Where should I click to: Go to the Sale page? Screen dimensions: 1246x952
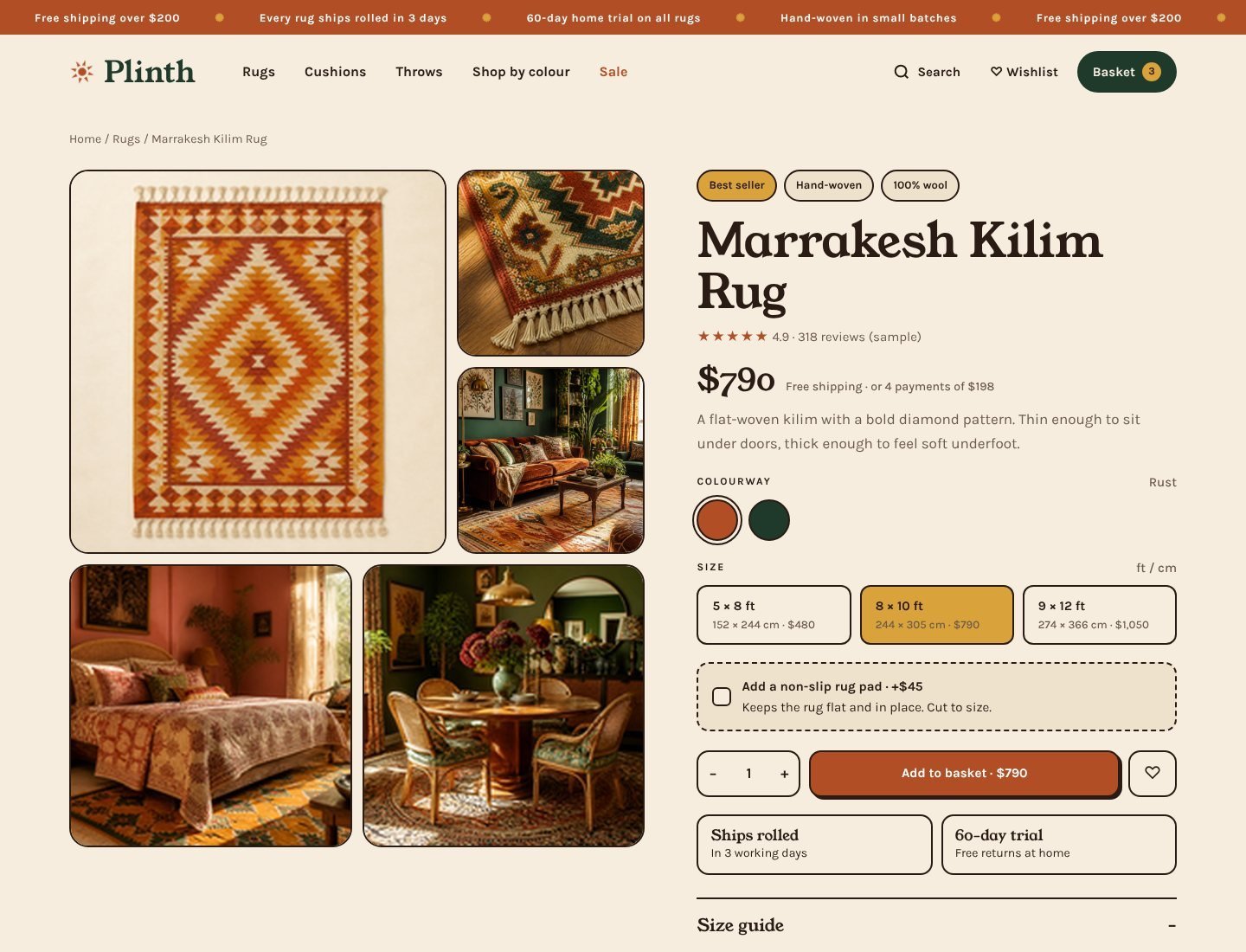[613, 72]
